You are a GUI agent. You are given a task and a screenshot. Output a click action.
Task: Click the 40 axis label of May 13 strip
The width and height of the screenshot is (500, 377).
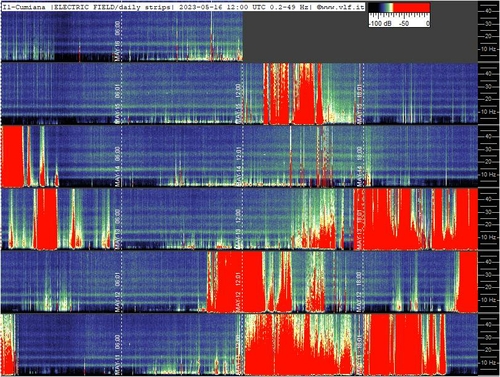coord(488,199)
